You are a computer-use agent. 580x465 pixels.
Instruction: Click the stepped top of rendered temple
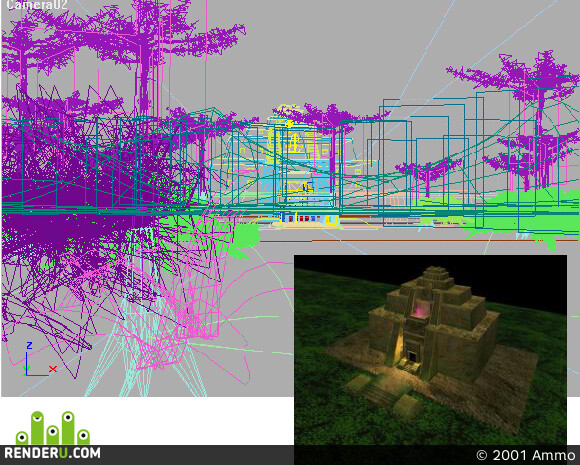pos(436,276)
